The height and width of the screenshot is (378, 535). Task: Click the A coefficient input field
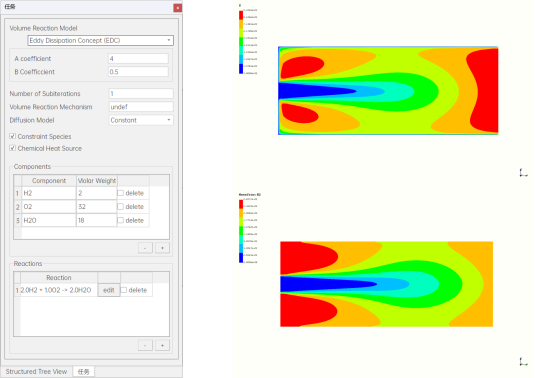coord(138,59)
